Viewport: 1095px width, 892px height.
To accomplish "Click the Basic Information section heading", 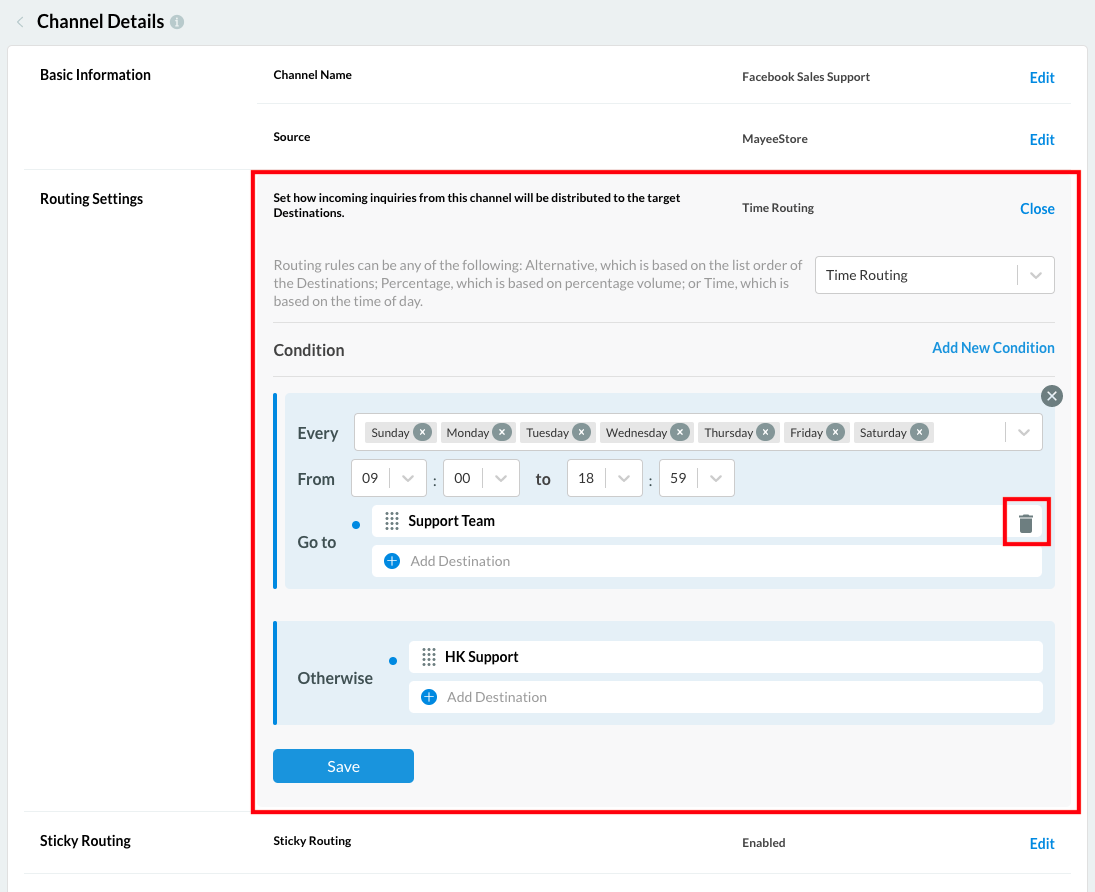I will click(95, 75).
